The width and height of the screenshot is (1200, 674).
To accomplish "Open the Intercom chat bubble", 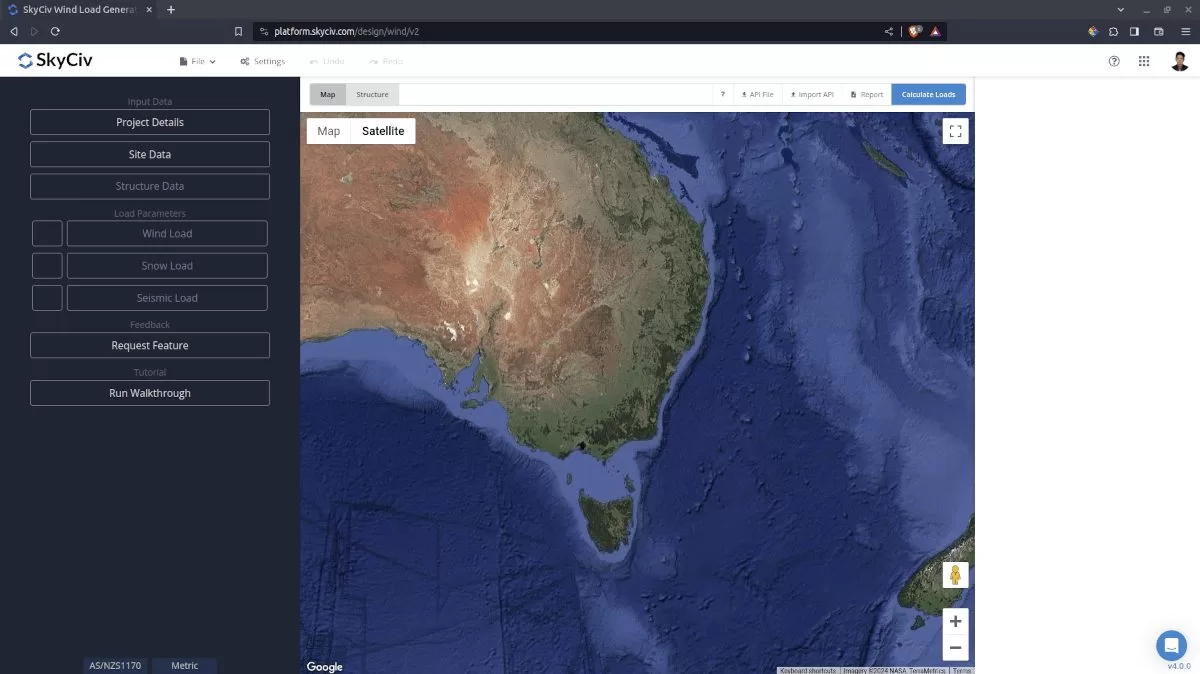I will (x=1171, y=645).
